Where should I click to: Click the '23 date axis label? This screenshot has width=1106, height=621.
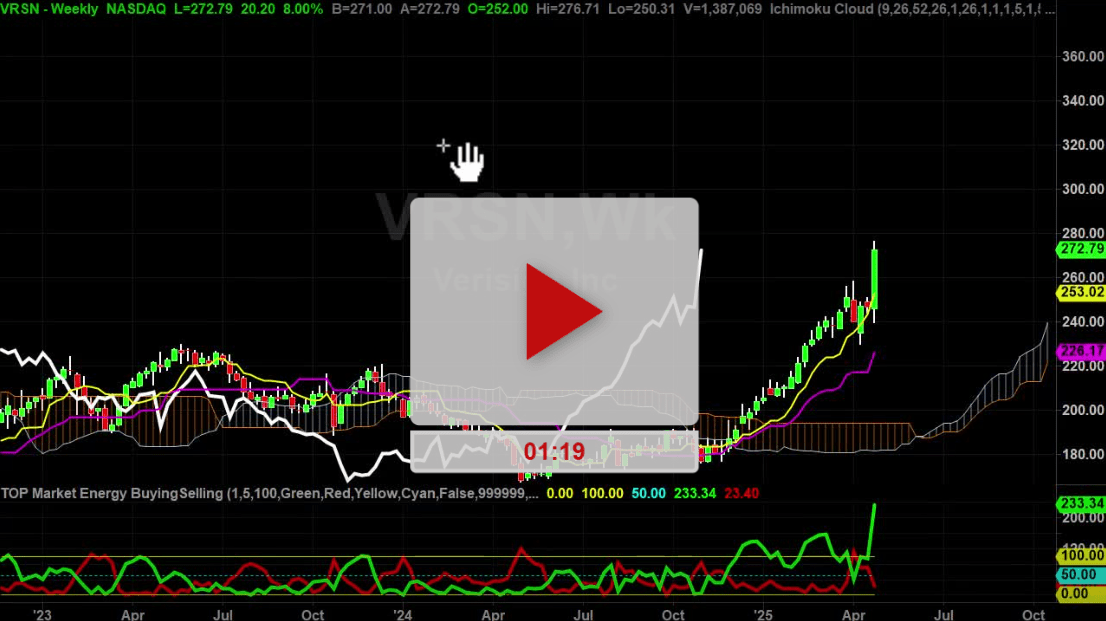tap(42, 615)
